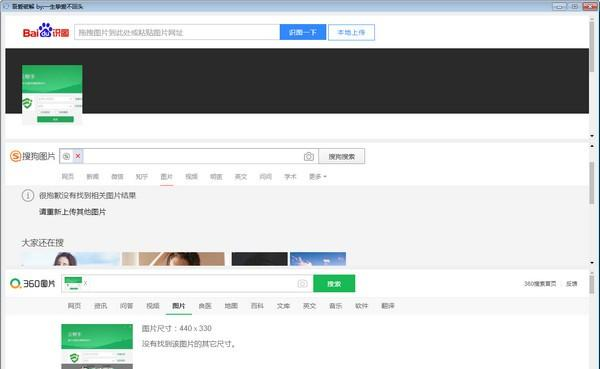The height and width of the screenshot is (369, 600).
Task: Click the info icon beside no-results message
Action: click(x=28, y=196)
